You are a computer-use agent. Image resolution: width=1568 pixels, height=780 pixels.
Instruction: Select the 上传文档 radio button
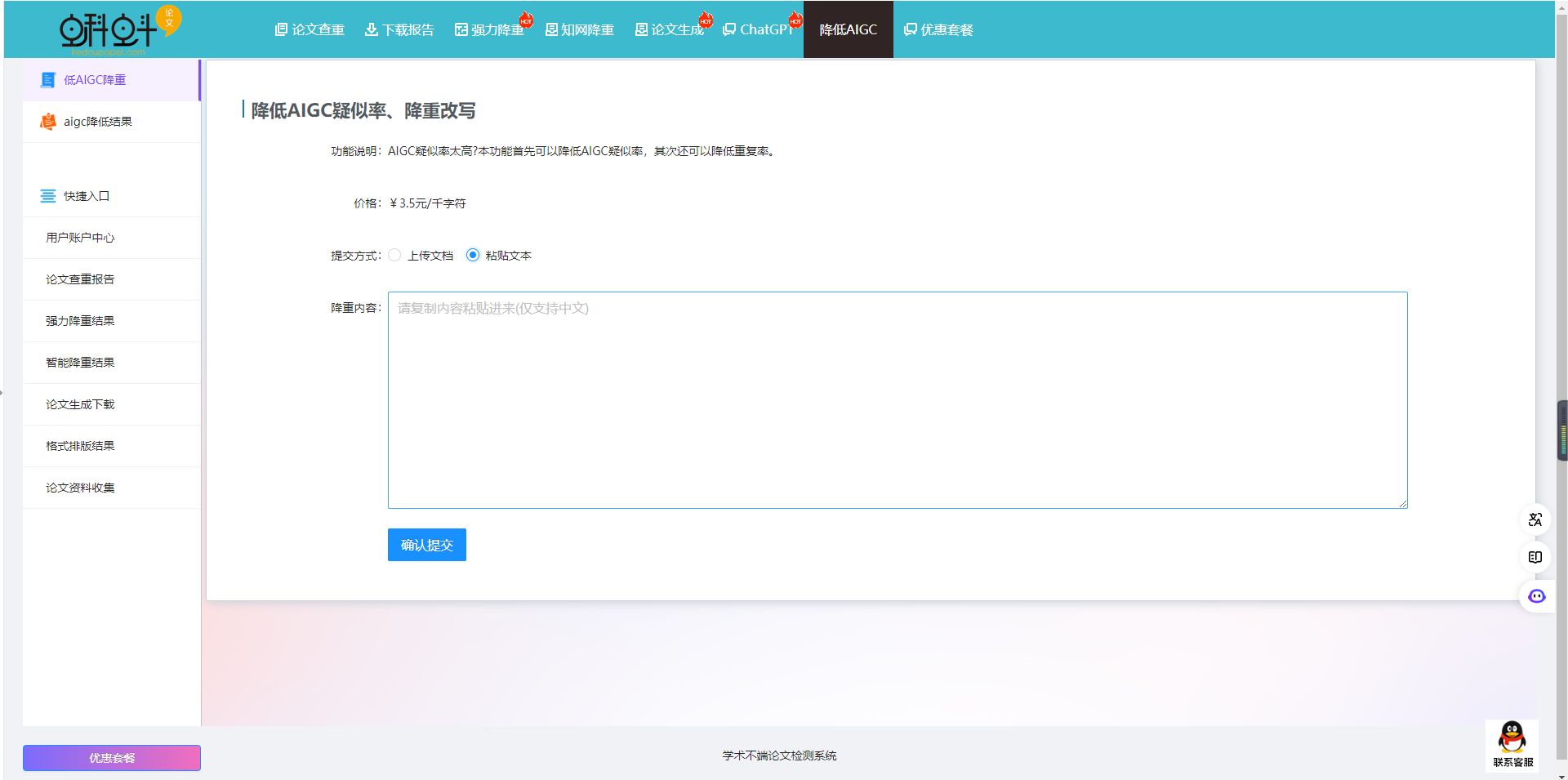[x=395, y=256]
